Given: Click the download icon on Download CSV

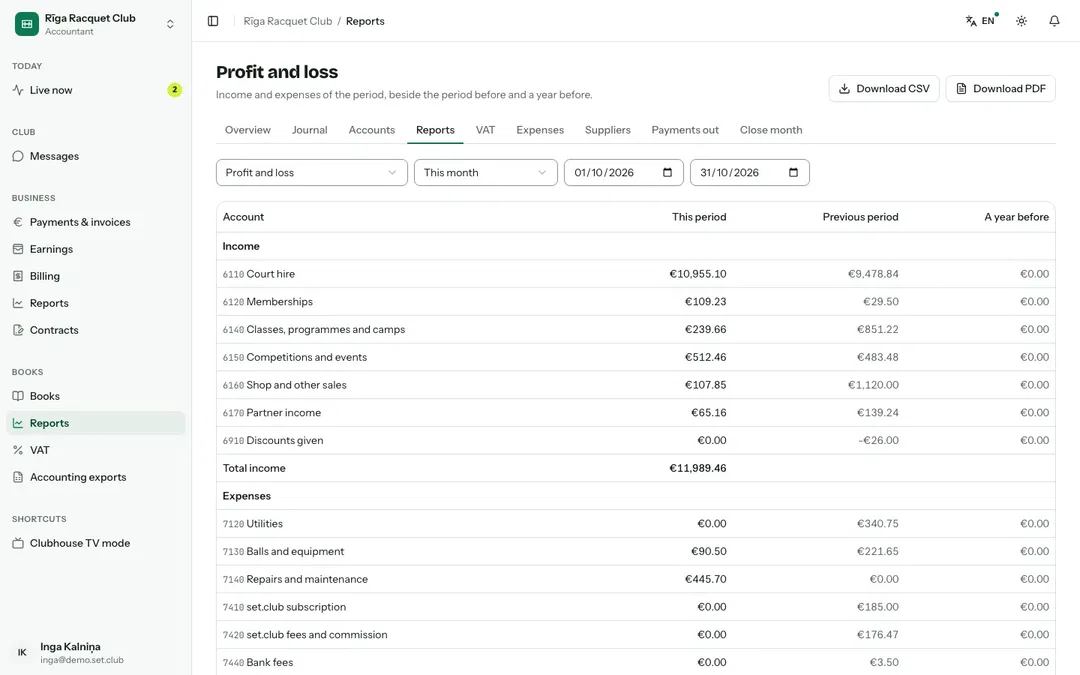Looking at the screenshot, I should click(844, 89).
